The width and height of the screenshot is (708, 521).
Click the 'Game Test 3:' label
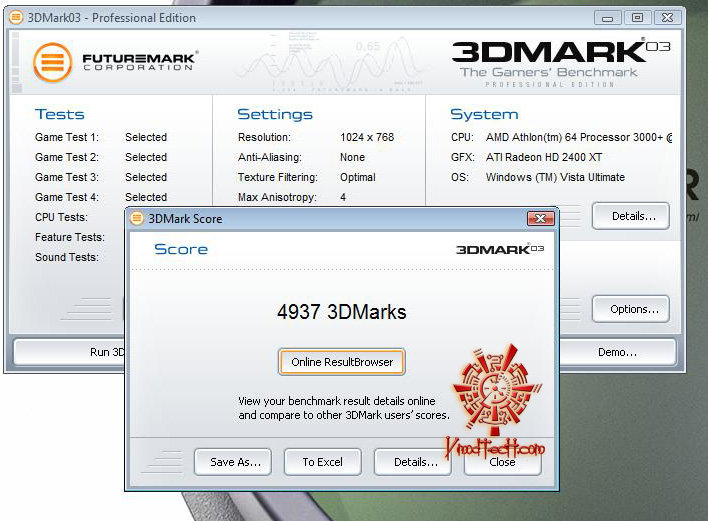67,177
